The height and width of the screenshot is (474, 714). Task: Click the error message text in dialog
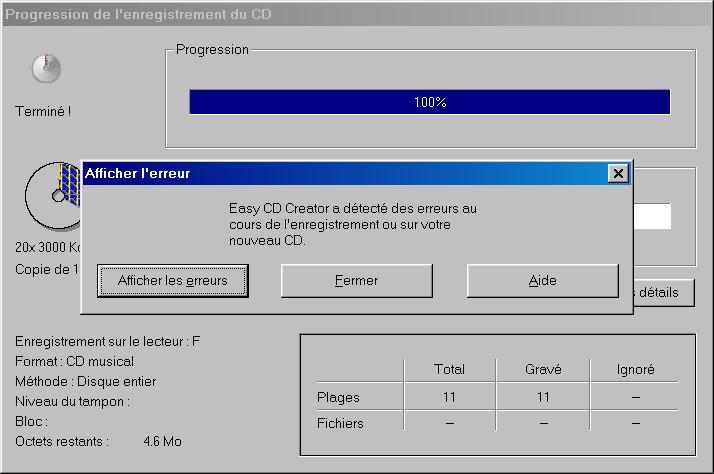[x=353, y=224]
